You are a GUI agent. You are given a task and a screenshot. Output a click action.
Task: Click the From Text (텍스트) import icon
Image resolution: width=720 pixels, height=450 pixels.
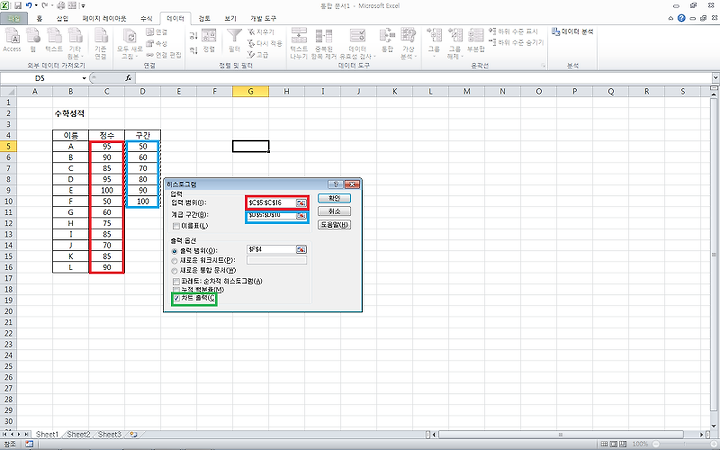coord(54,37)
